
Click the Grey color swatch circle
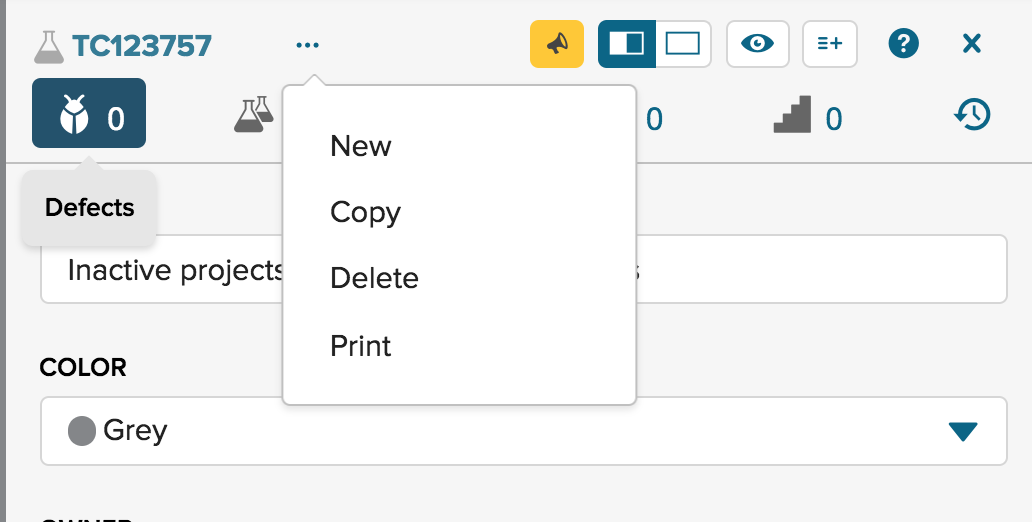81,431
